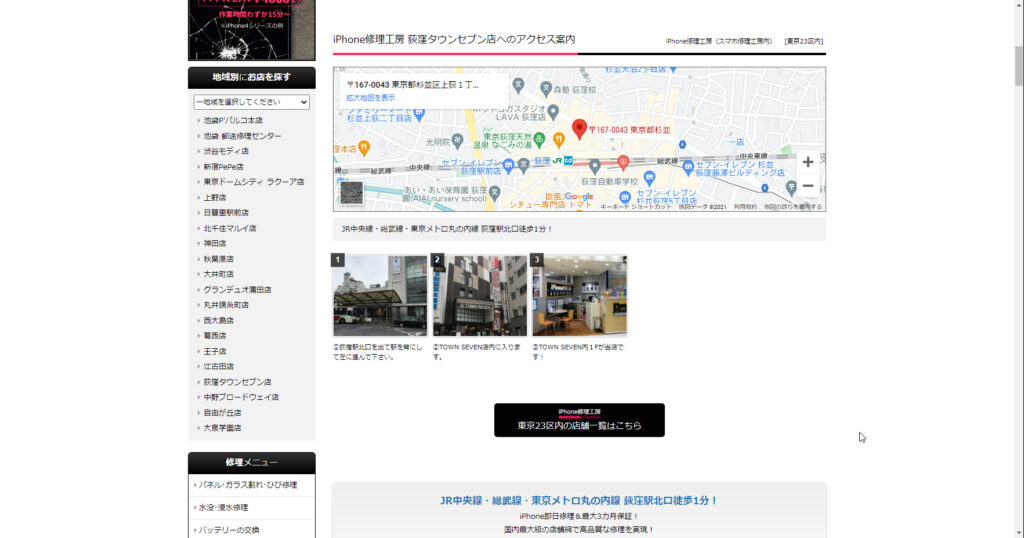Screen dimensions: 1024x538
Task: Open the 自由が丘店 store link
Action: (222, 413)
